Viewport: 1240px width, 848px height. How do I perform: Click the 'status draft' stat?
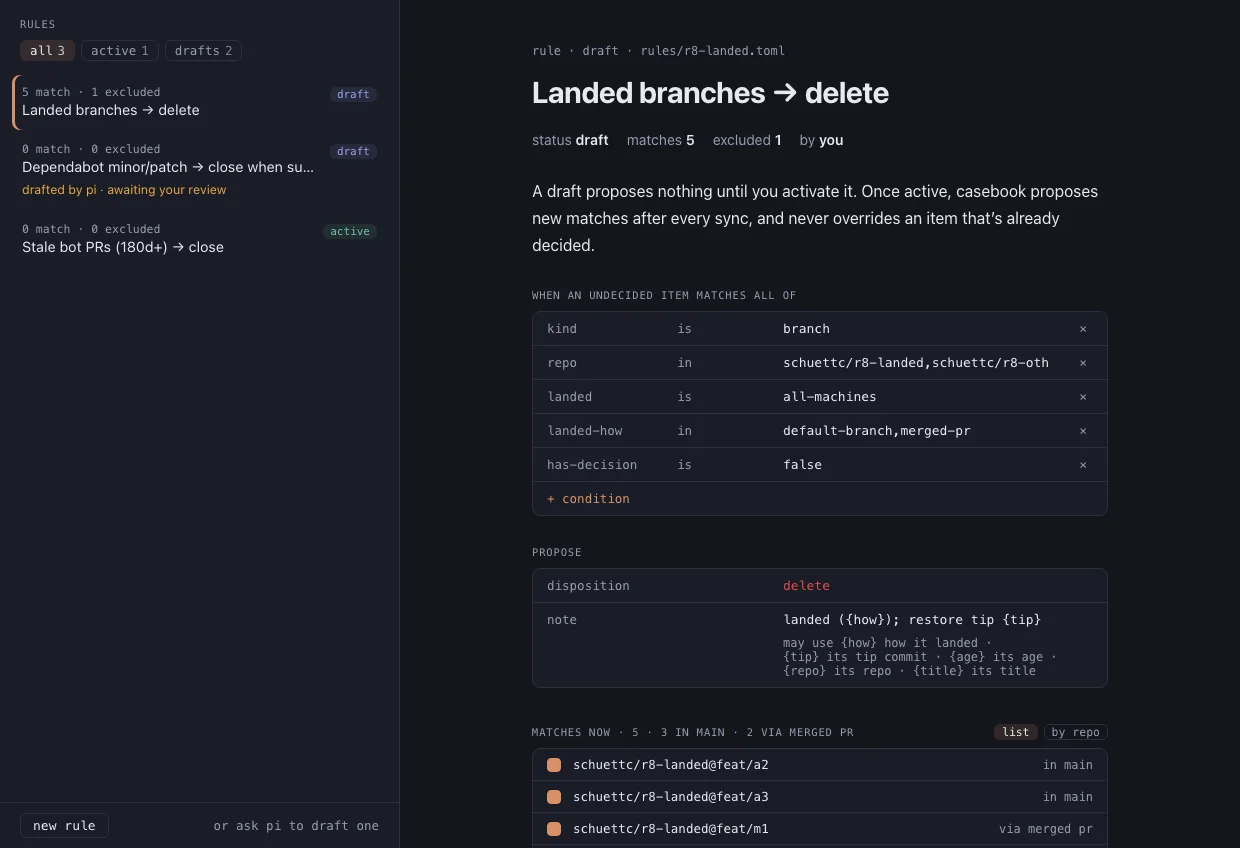[x=570, y=140]
